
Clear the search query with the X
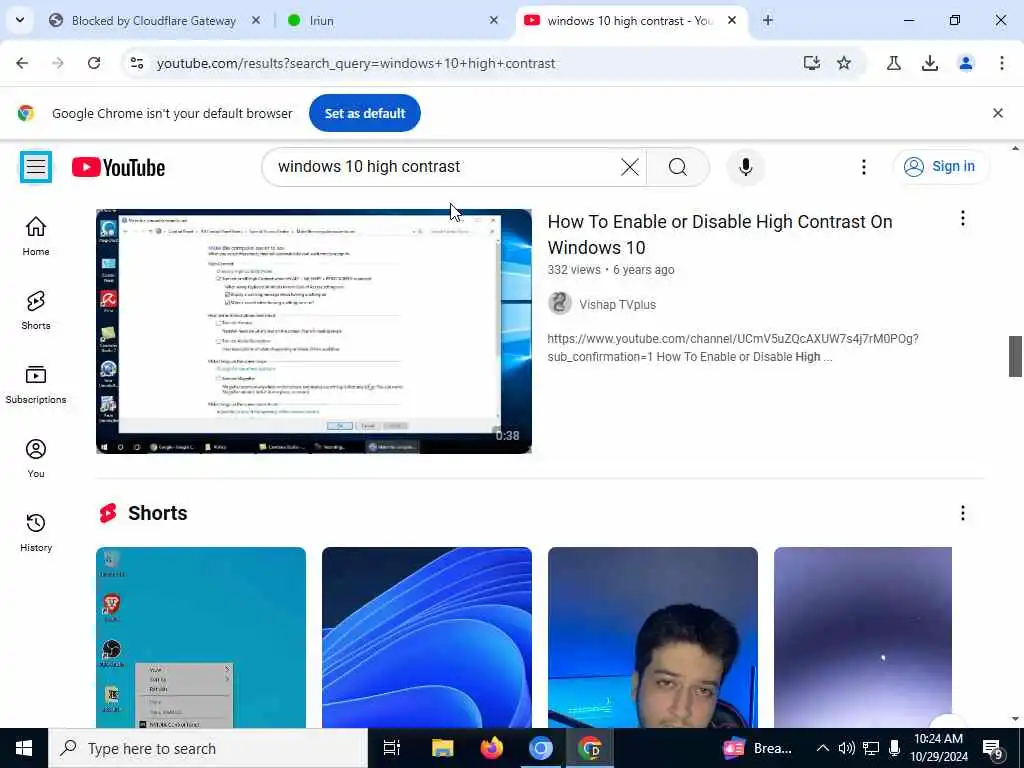(630, 167)
